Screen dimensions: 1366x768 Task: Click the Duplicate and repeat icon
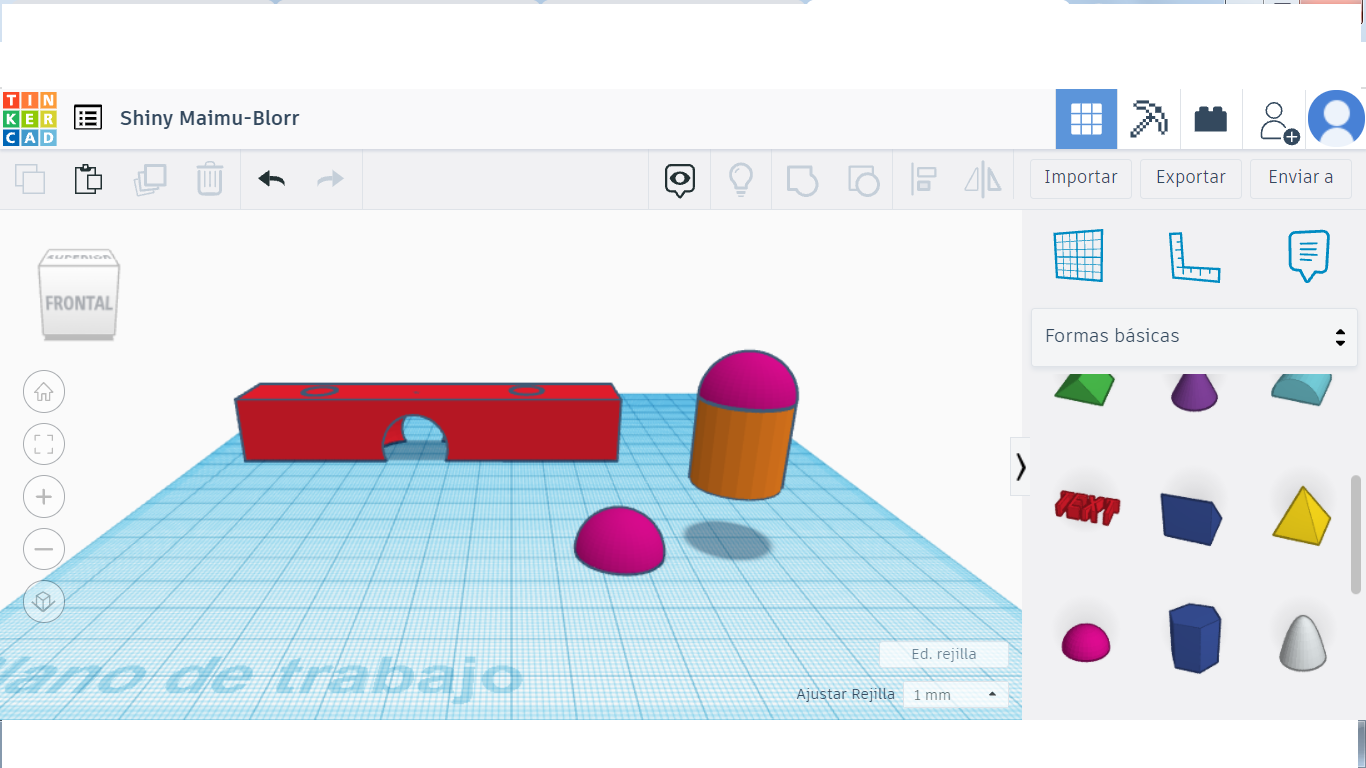pyautogui.click(x=150, y=179)
